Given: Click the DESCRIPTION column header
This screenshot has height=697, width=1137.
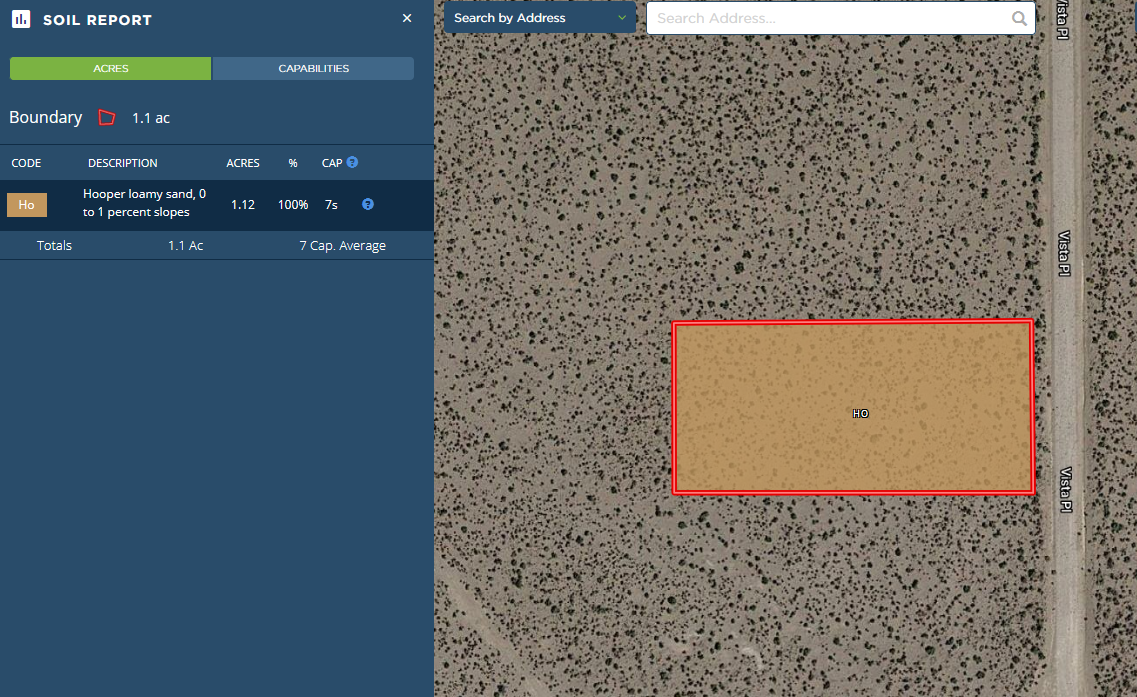Looking at the screenshot, I should click(x=122, y=163).
